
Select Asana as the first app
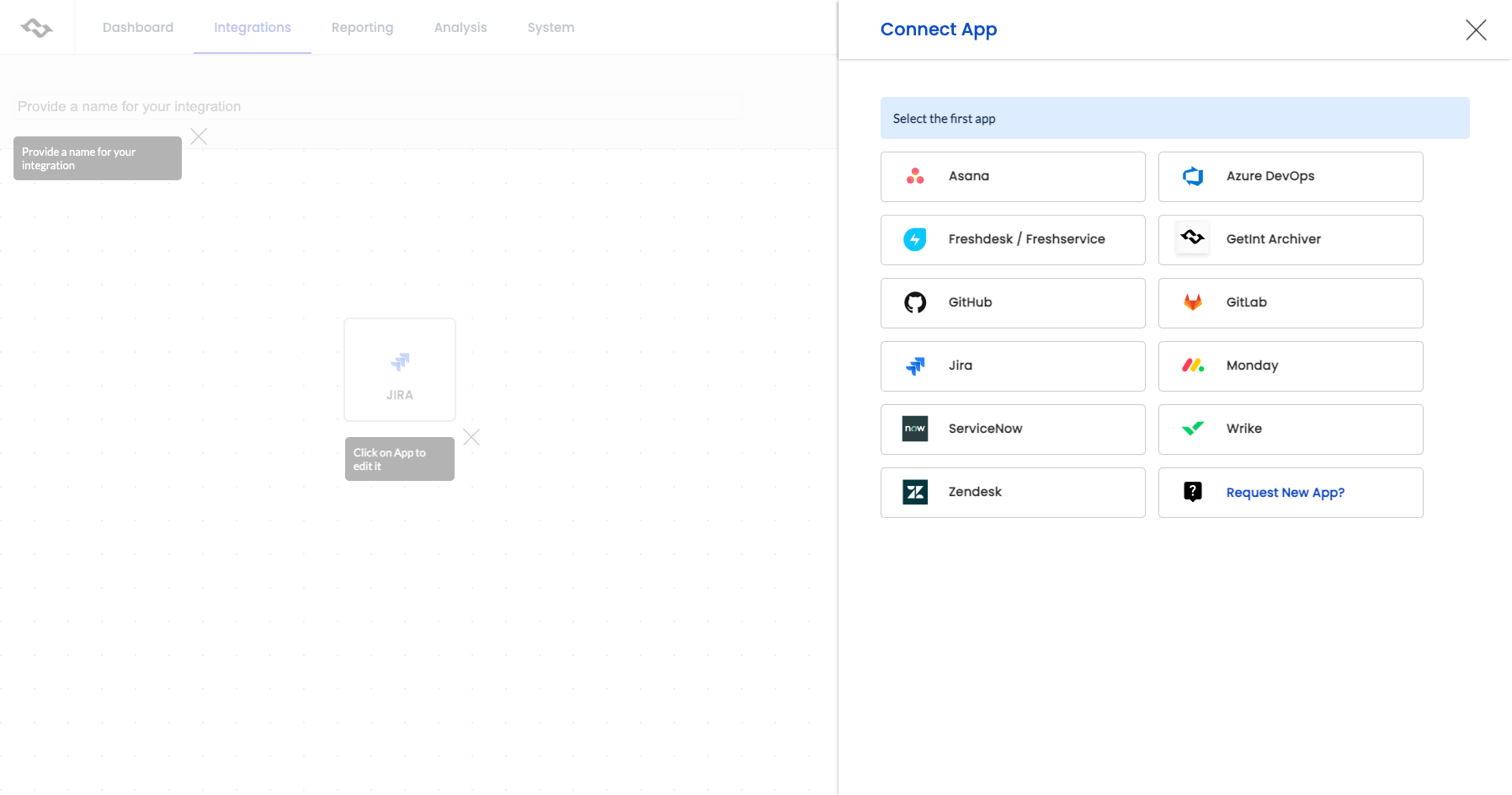[x=1013, y=177]
